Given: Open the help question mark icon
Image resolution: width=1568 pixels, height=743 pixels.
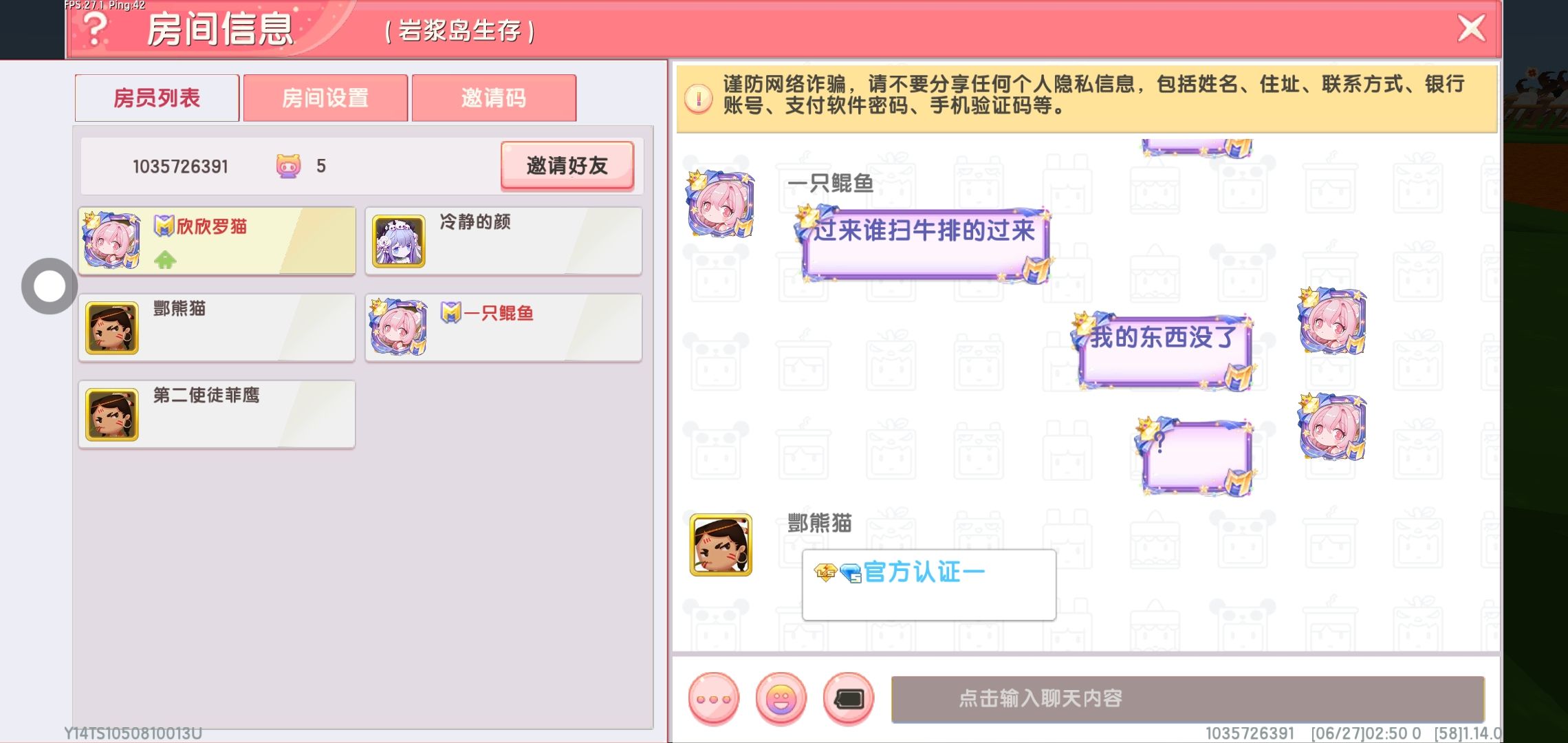Looking at the screenshot, I should click(96, 29).
